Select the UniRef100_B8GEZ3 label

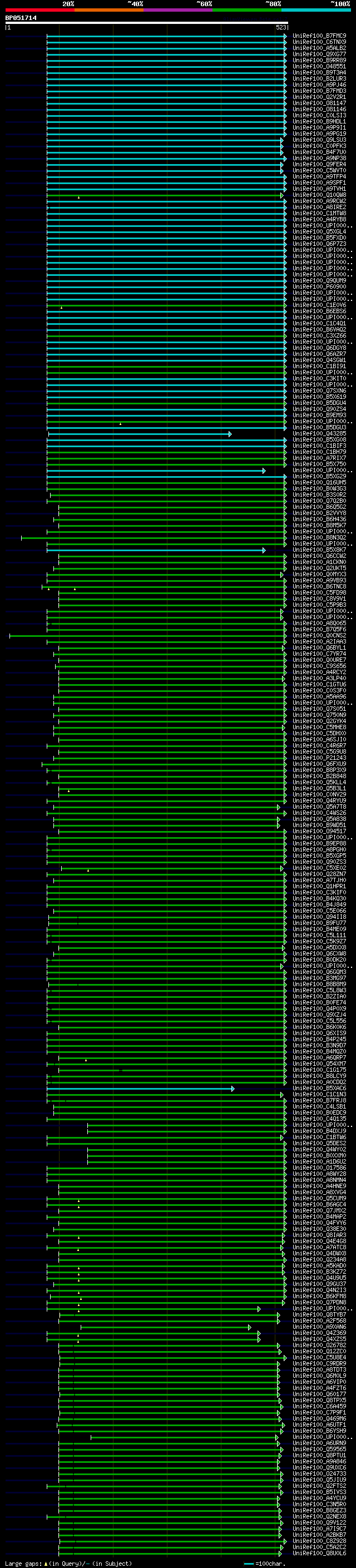pyautogui.click(x=319, y=1511)
